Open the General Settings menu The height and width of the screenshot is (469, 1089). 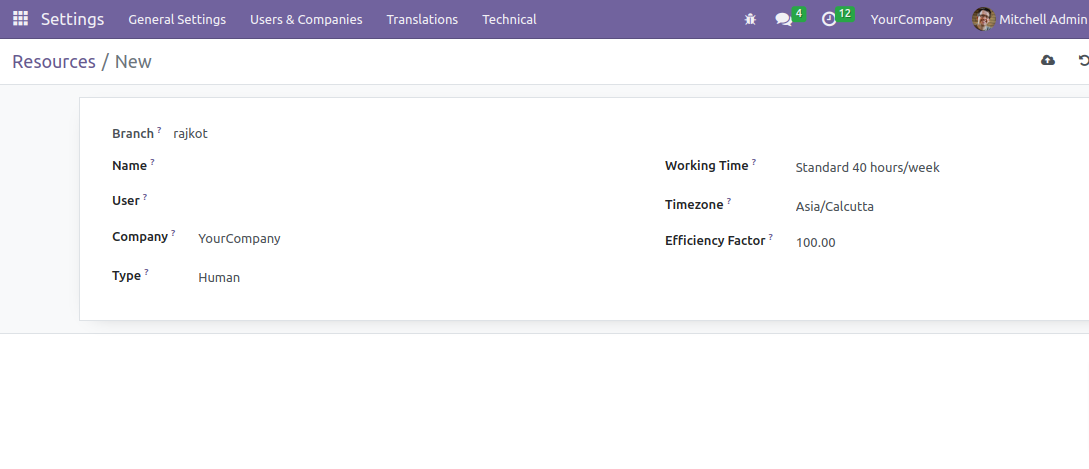coord(177,19)
